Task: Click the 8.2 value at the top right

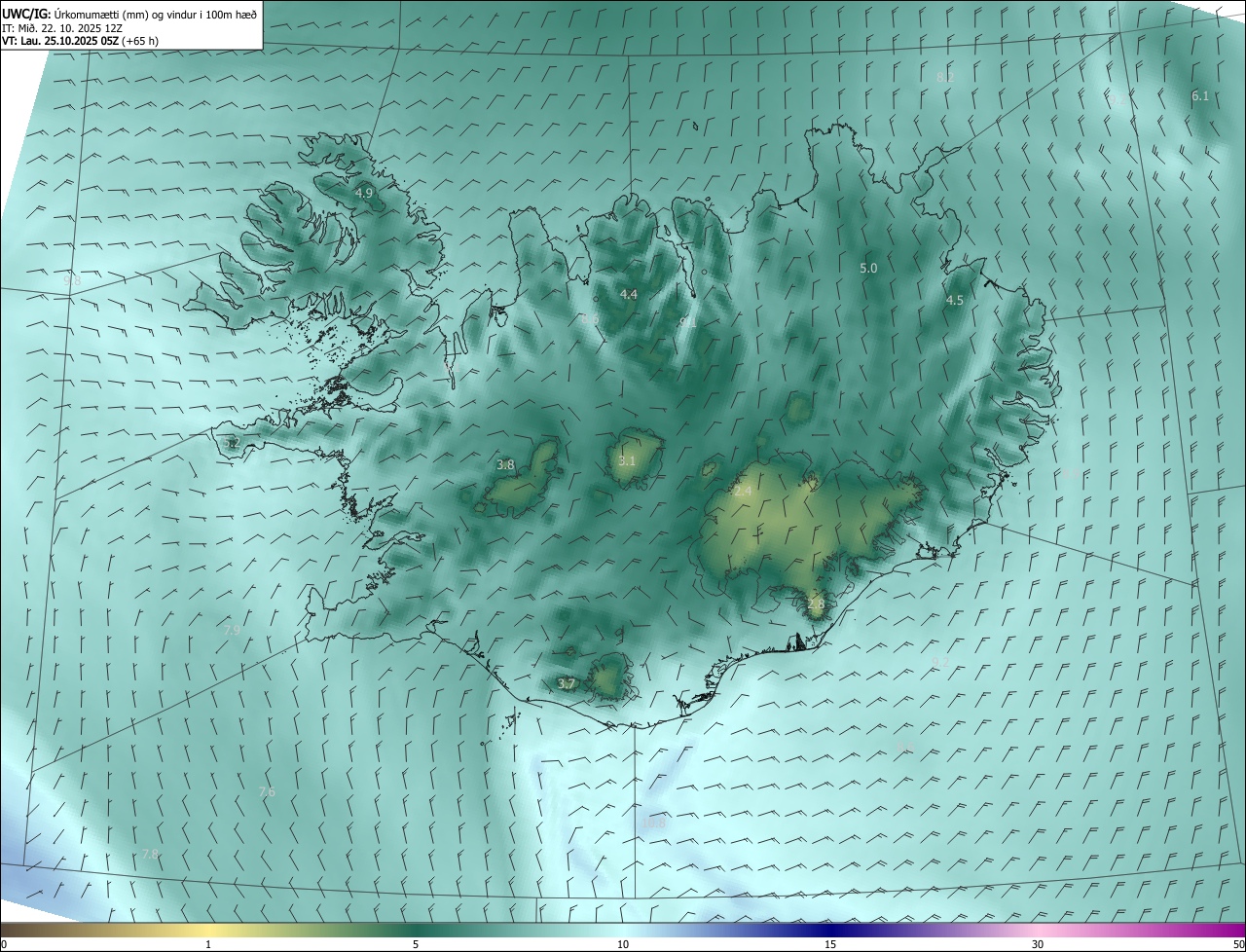Action: pos(945,76)
